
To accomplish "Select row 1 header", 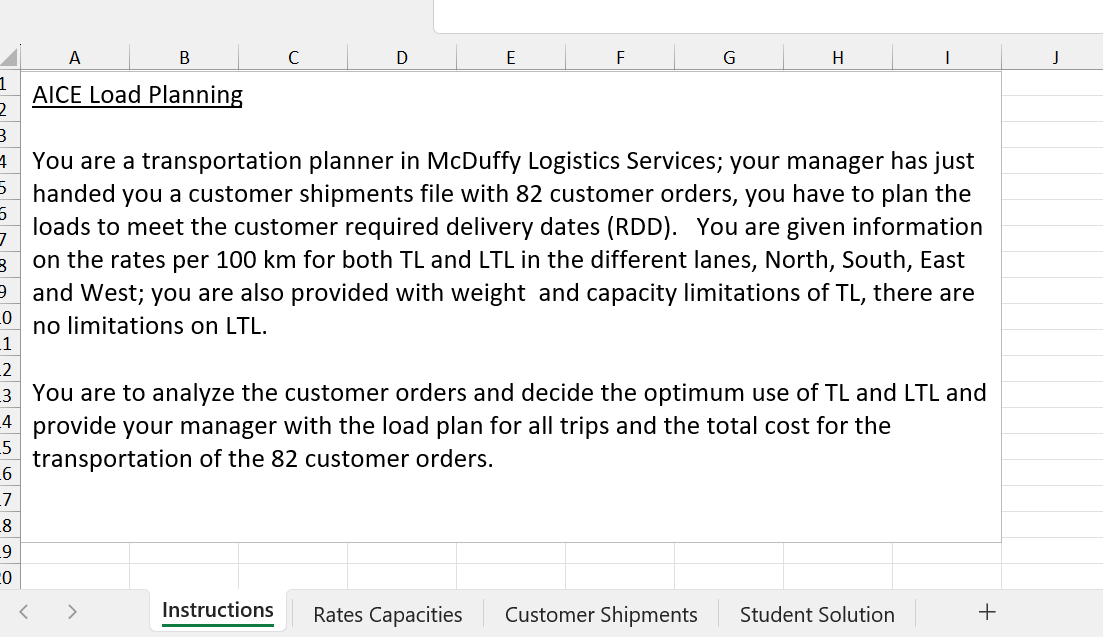I will point(10,82).
